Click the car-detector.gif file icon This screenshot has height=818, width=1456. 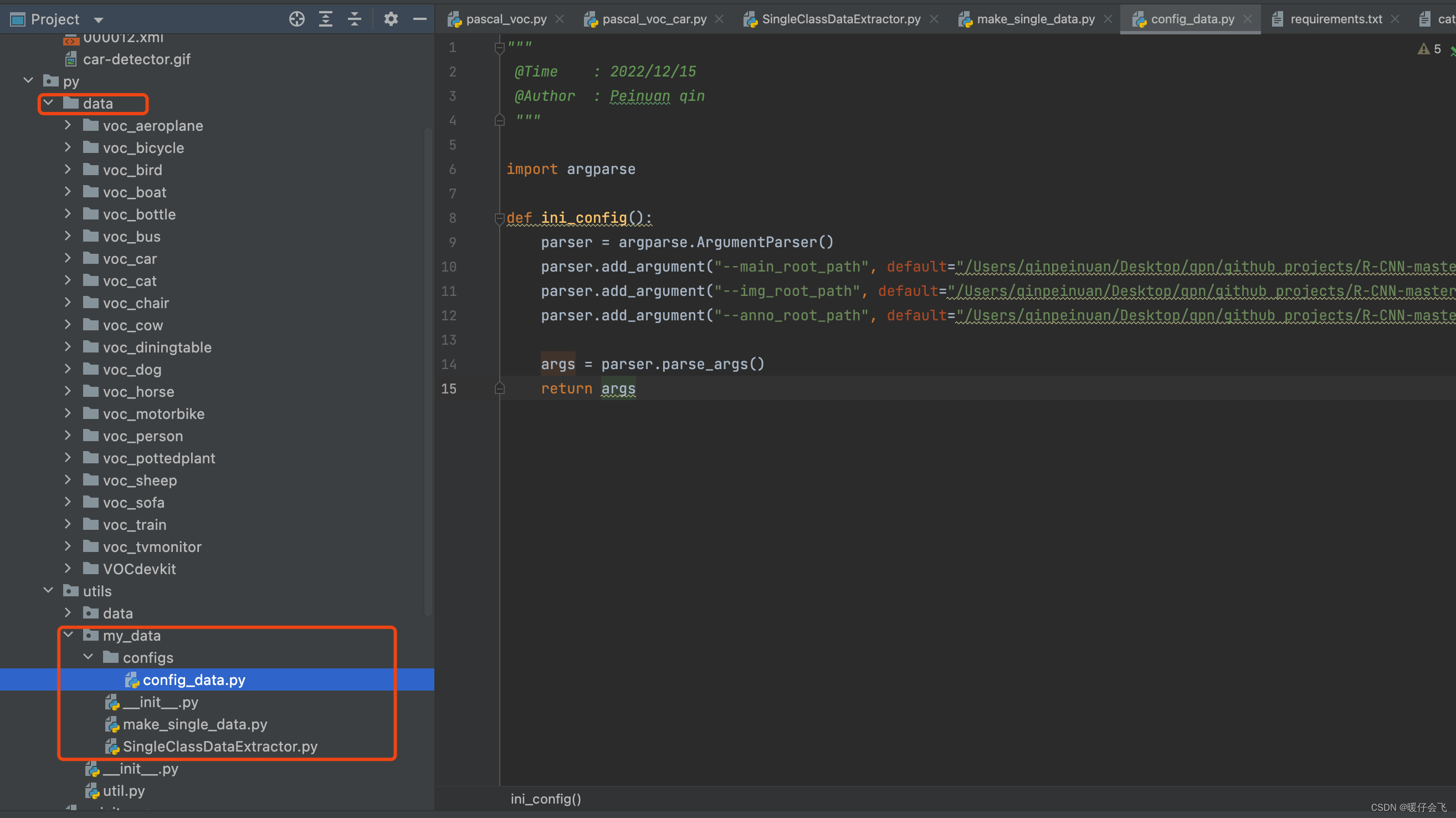click(x=71, y=59)
